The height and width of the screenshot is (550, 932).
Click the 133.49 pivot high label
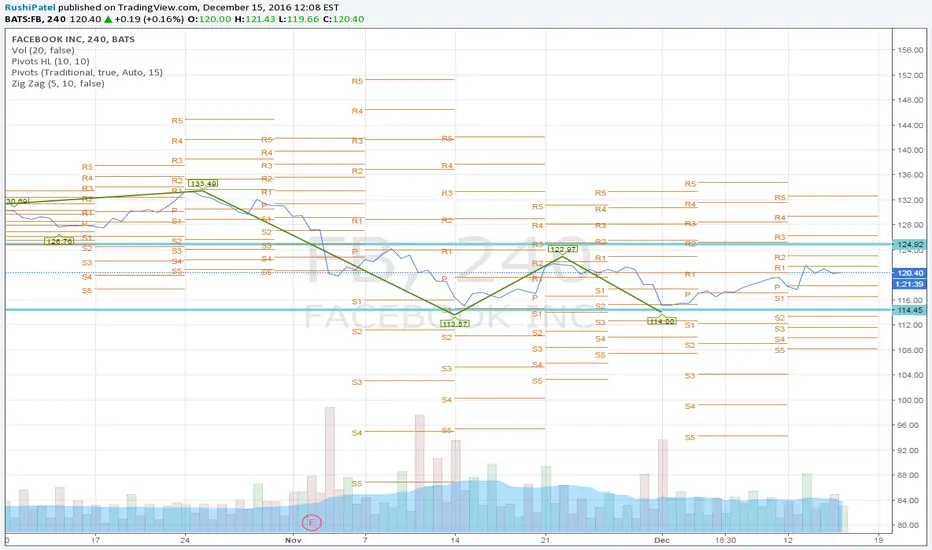[203, 184]
